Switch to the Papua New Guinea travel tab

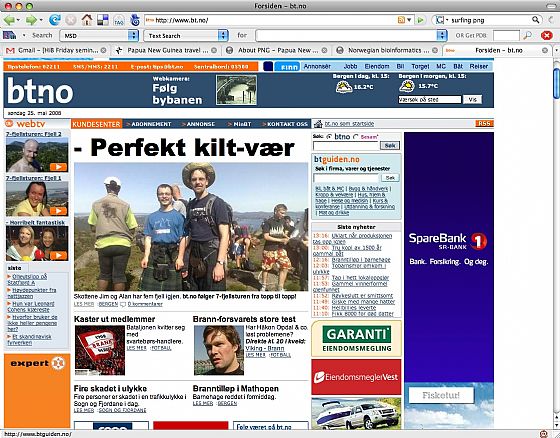166,50
